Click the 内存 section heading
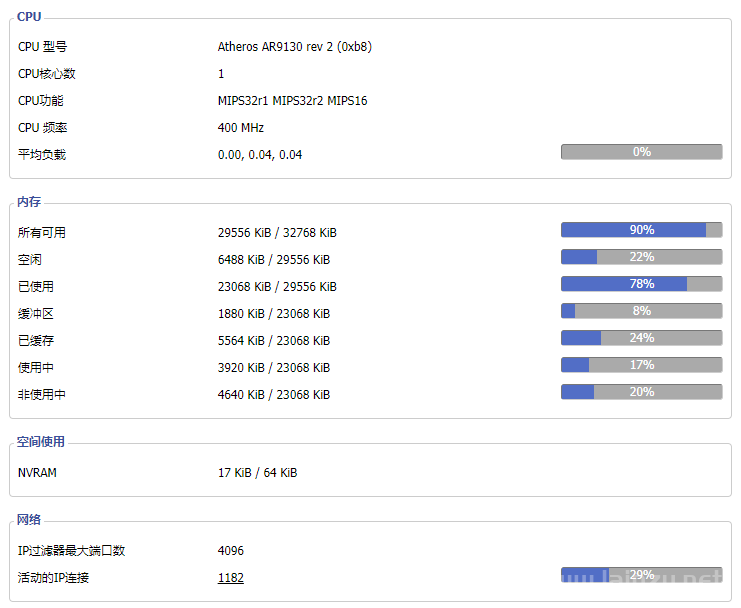Viewport: 741px width, 608px height. point(29,203)
